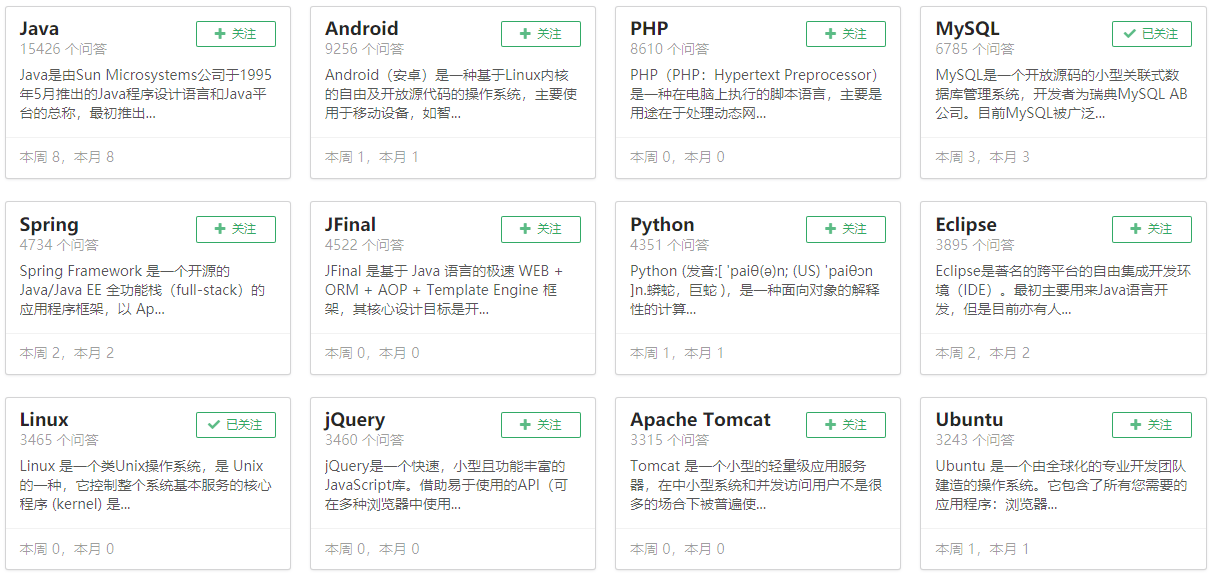The height and width of the screenshot is (574, 1211).
Task: Follow the Android topic
Action: click(x=541, y=34)
